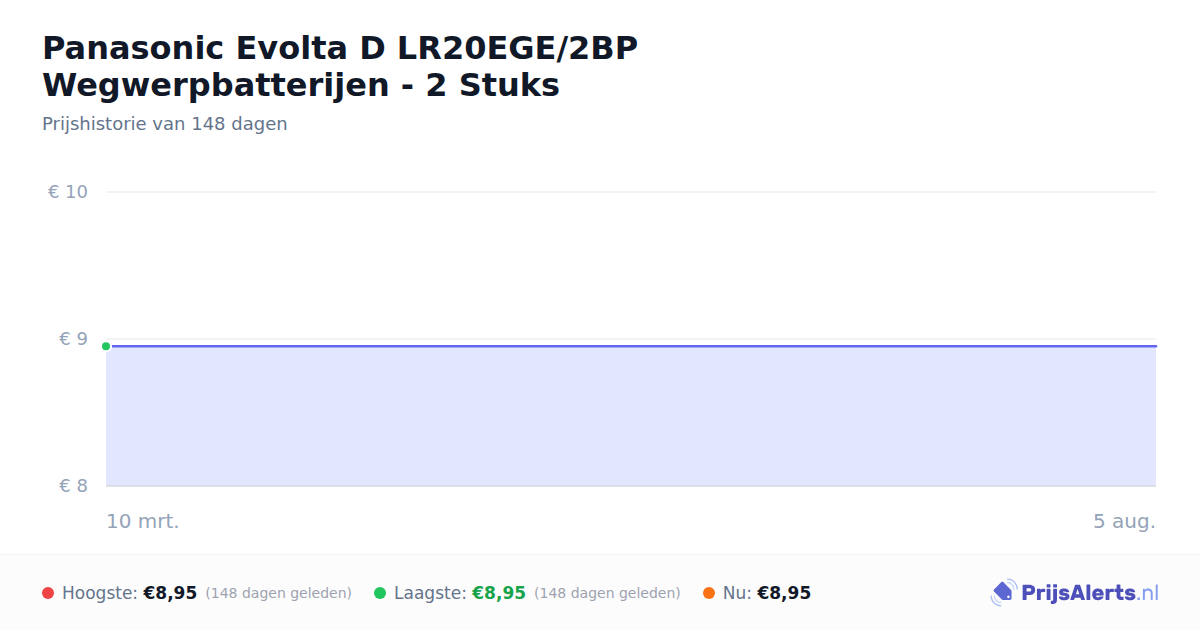The image size is (1200, 630).
Task: Click the Nu €8,95 current price
Action: click(784, 593)
